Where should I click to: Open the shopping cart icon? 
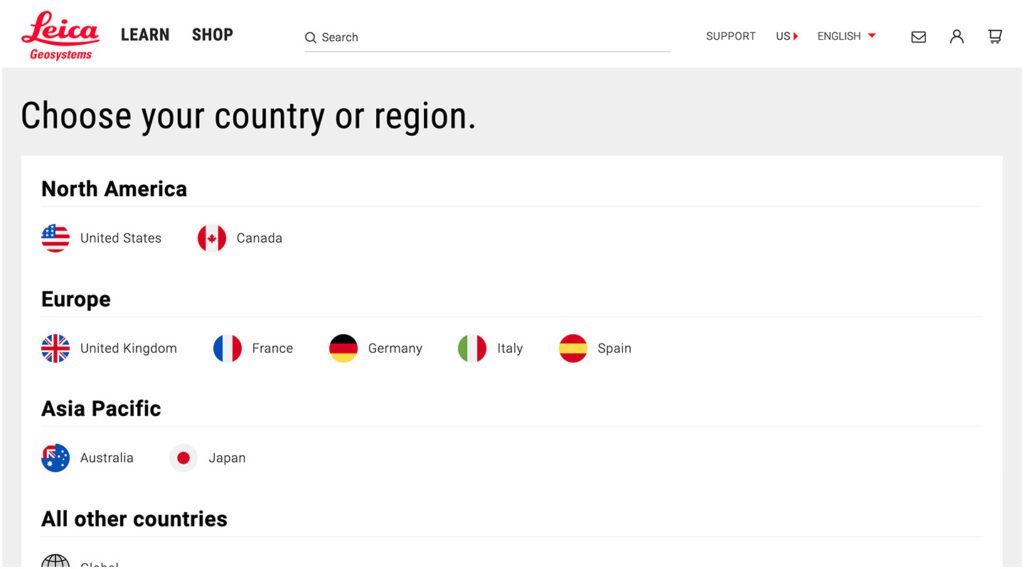(995, 37)
